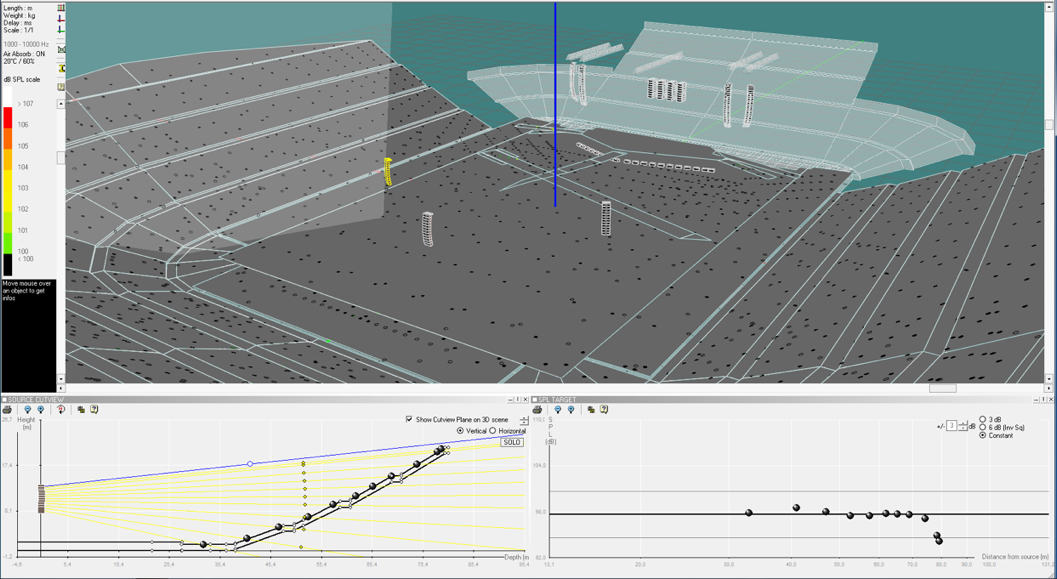
Task: Click the brown source array in cutview graph
Action: pos(41,499)
